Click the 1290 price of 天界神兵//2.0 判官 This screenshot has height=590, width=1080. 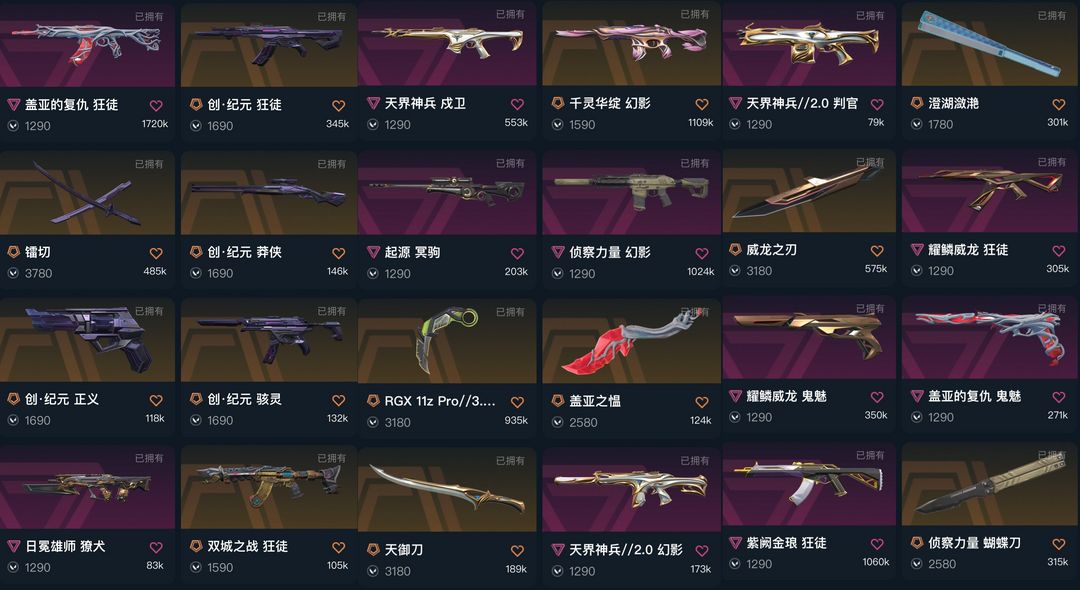click(759, 124)
